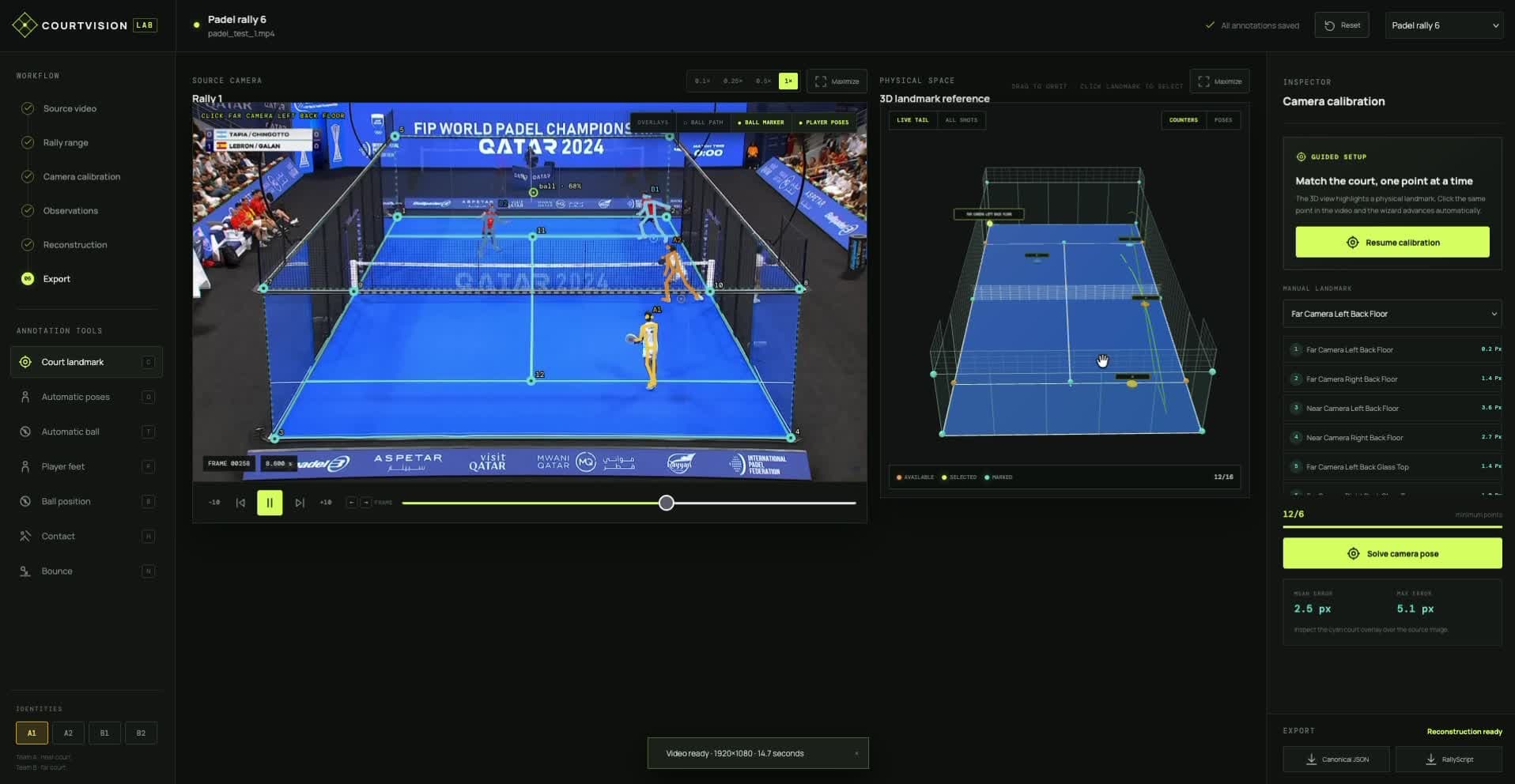The width and height of the screenshot is (1515, 784).
Task: Pick the Player feet annotation tool
Action: [x=86, y=466]
